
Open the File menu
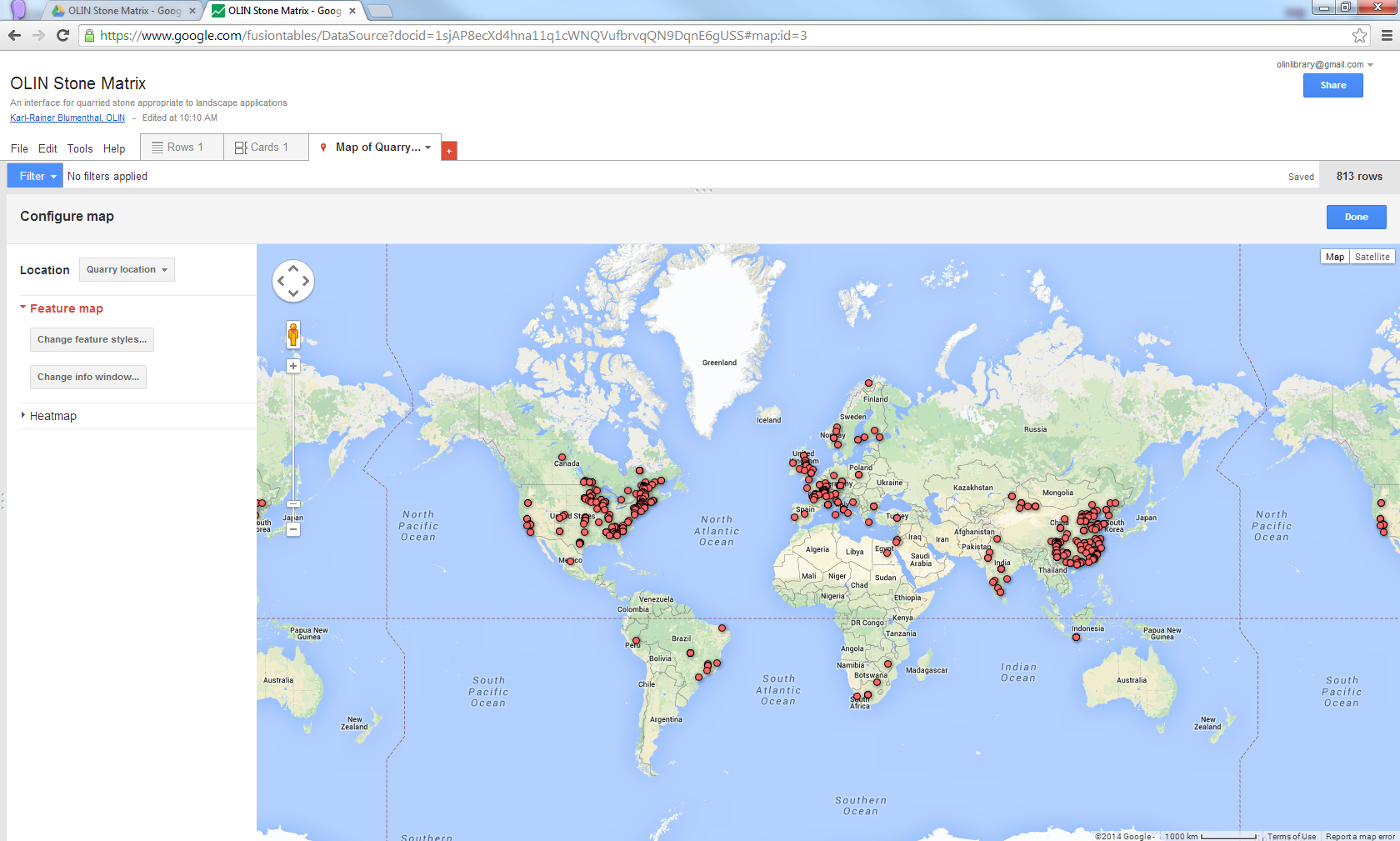click(x=19, y=148)
